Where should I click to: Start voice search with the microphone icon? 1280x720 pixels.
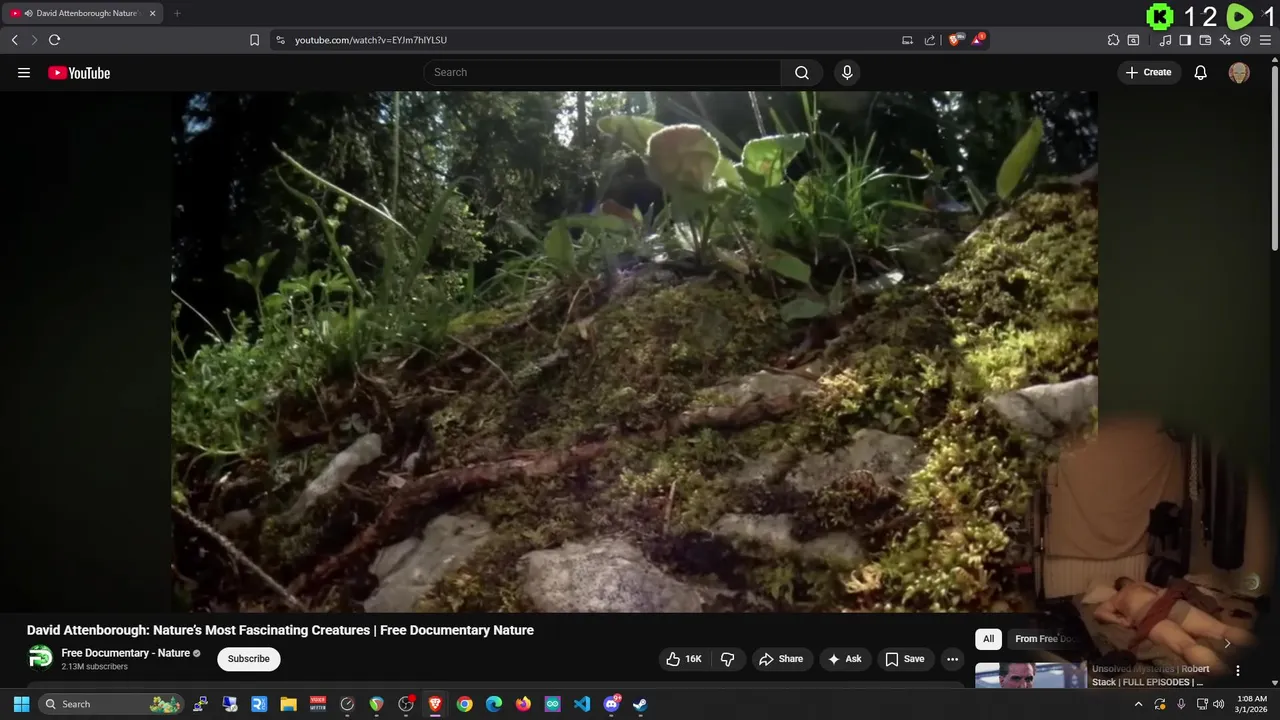coord(847,72)
